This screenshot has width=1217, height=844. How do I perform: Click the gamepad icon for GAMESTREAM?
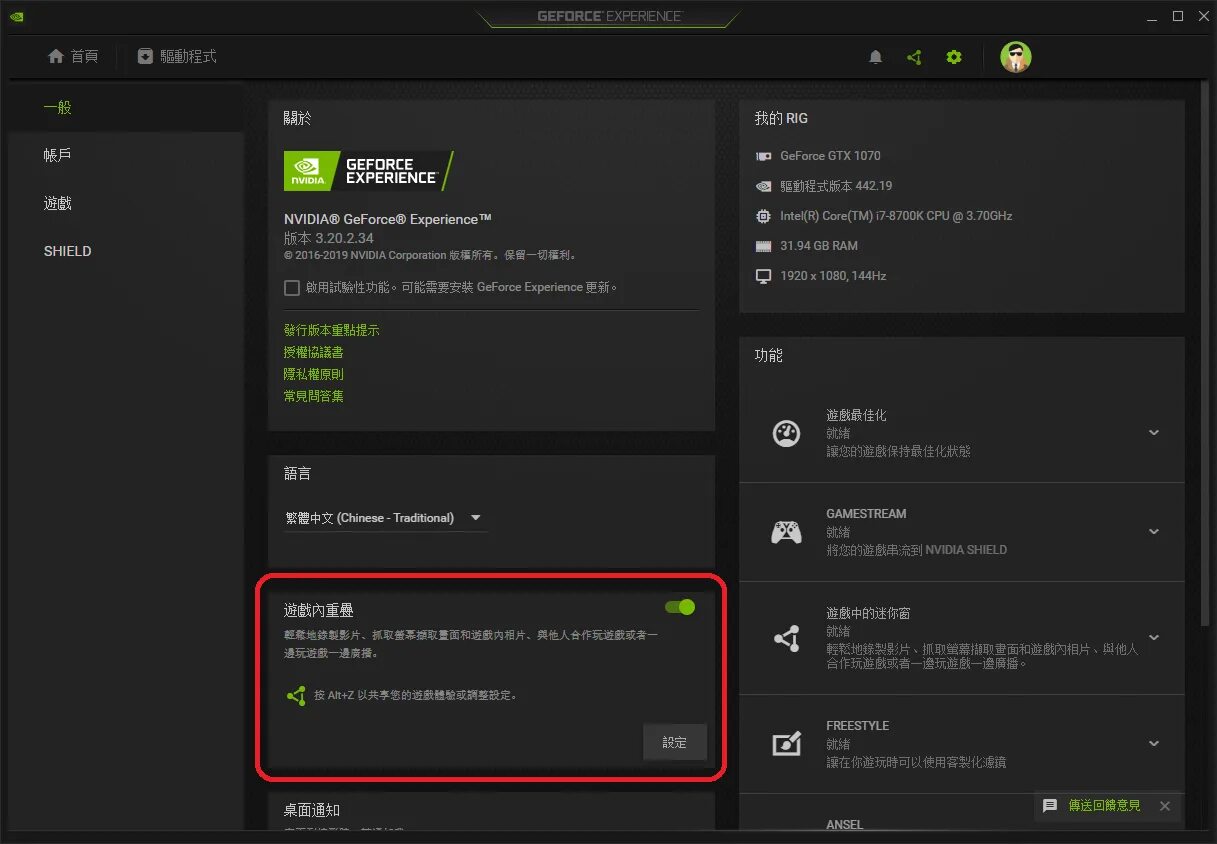[x=787, y=532]
